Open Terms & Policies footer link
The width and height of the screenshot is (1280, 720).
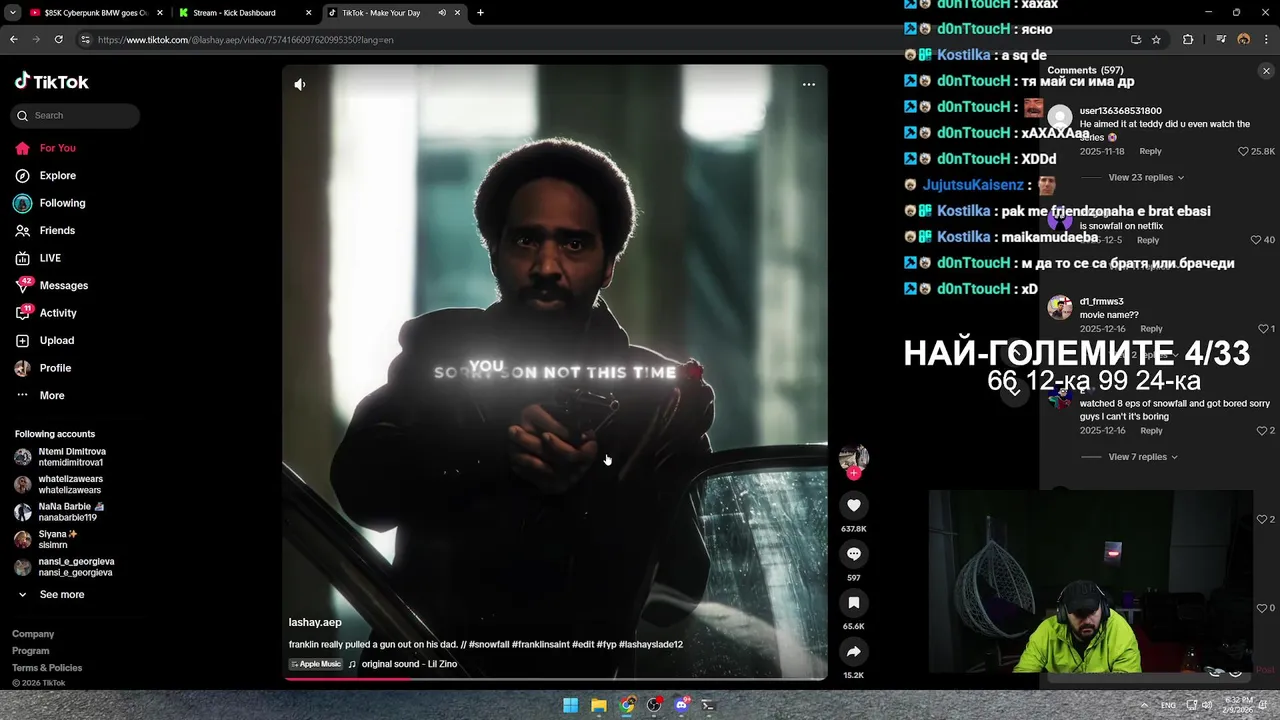click(x=47, y=668)
